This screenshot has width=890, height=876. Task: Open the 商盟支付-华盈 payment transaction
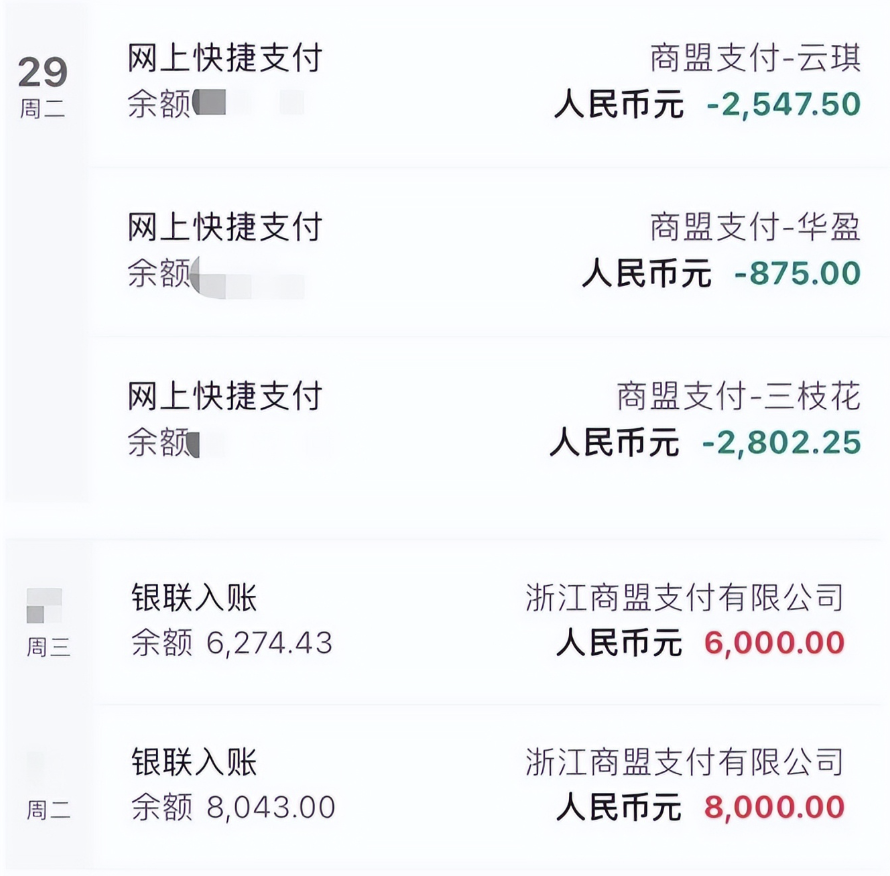(754, 228)
